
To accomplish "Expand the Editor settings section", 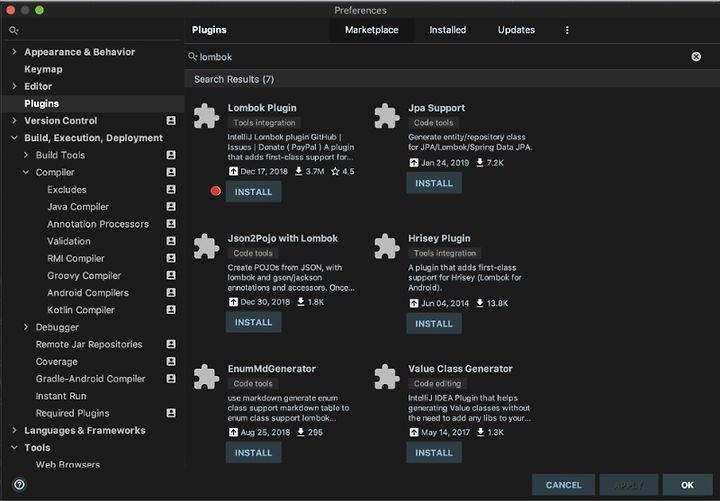I will 14,86.
